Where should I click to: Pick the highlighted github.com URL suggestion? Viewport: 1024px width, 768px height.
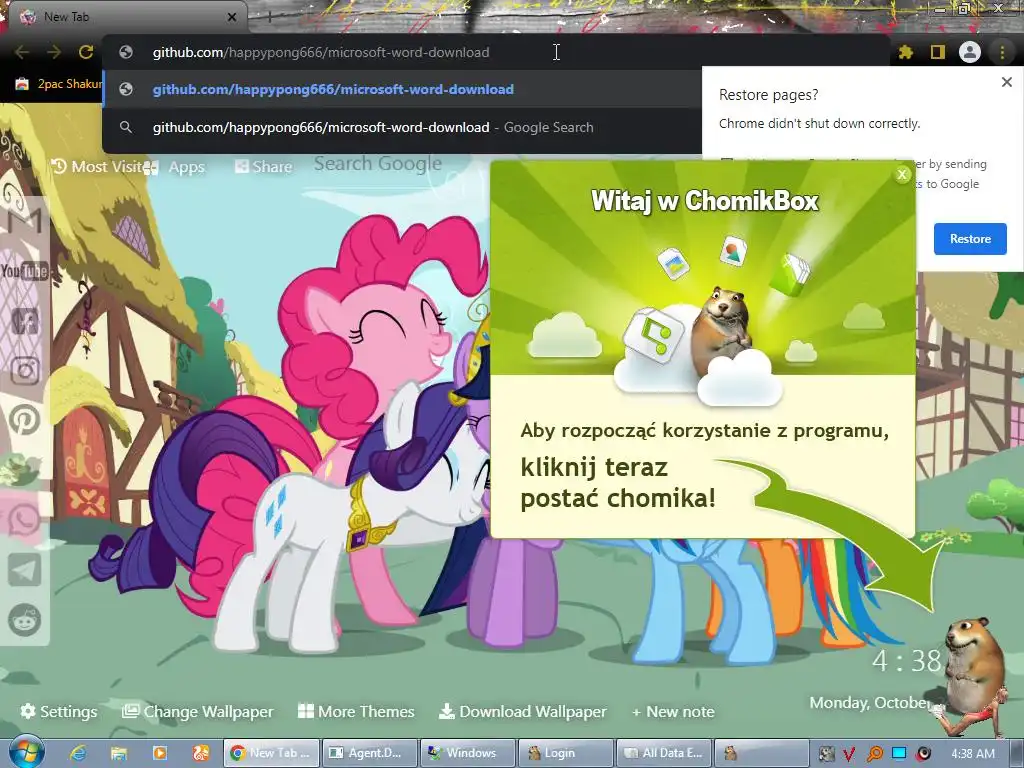402,89
